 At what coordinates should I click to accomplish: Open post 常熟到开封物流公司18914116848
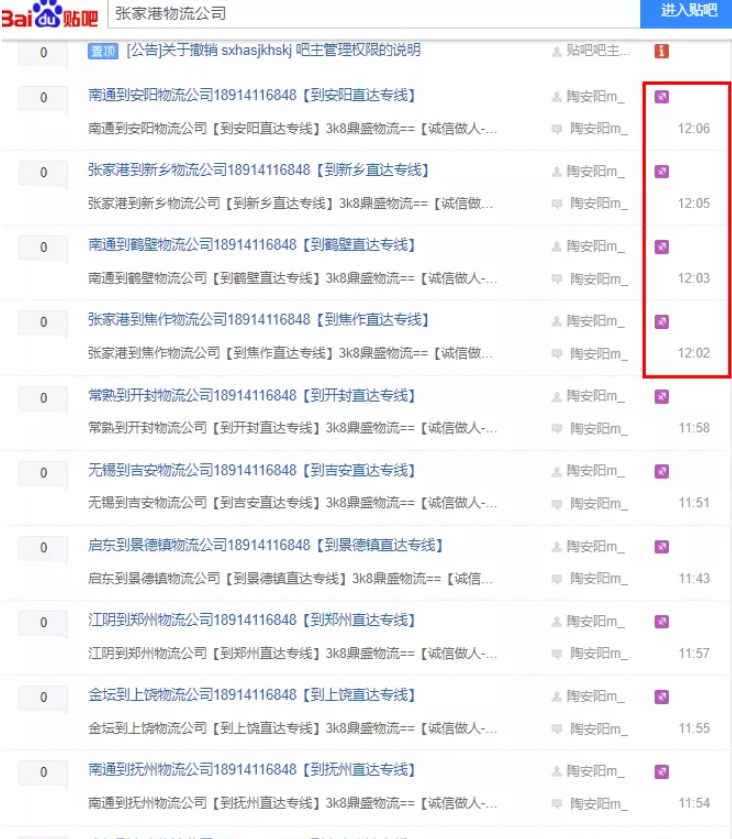tap(252, 396)
